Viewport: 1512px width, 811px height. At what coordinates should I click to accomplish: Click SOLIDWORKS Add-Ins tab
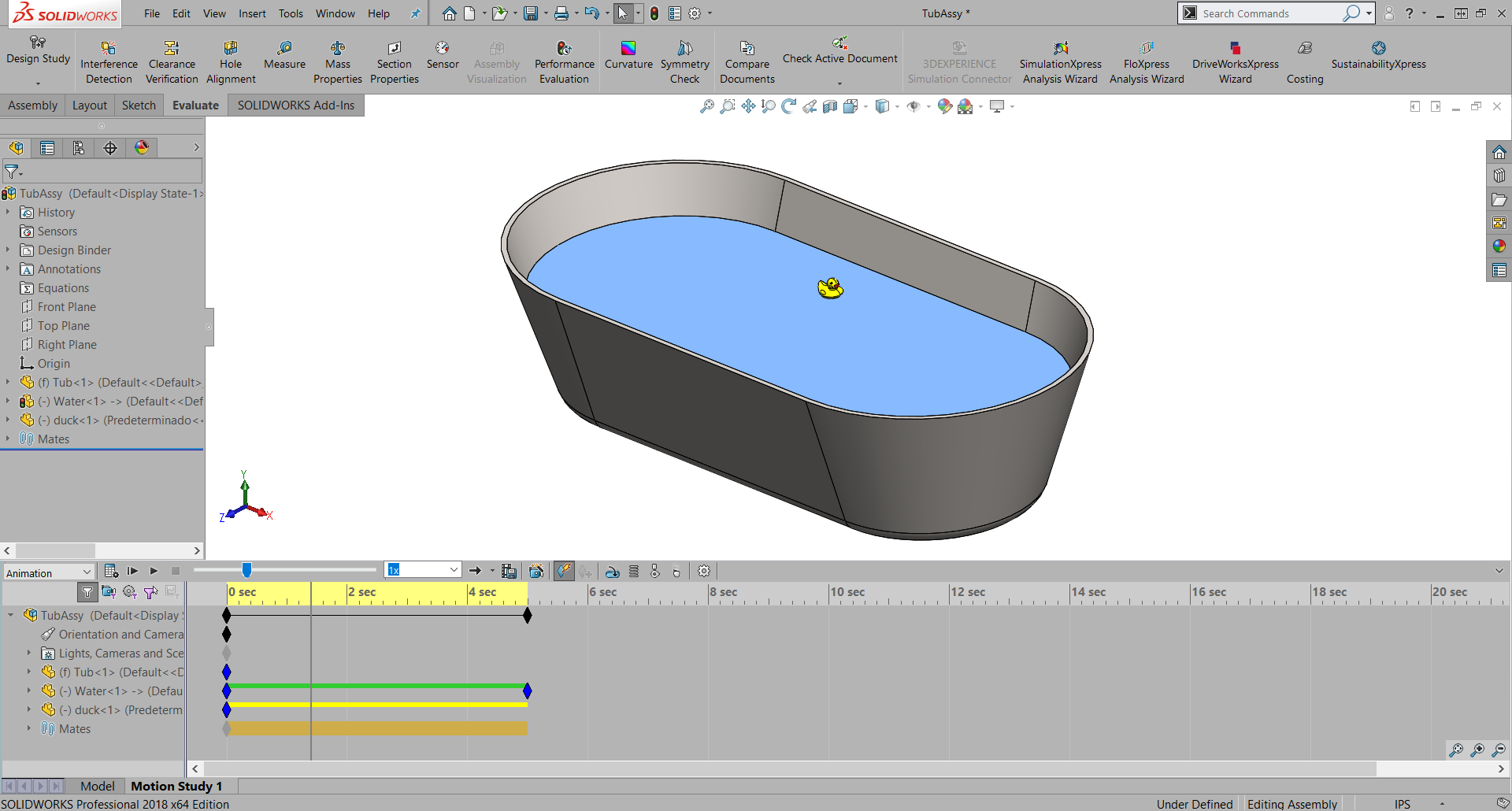tap(296, 106)
